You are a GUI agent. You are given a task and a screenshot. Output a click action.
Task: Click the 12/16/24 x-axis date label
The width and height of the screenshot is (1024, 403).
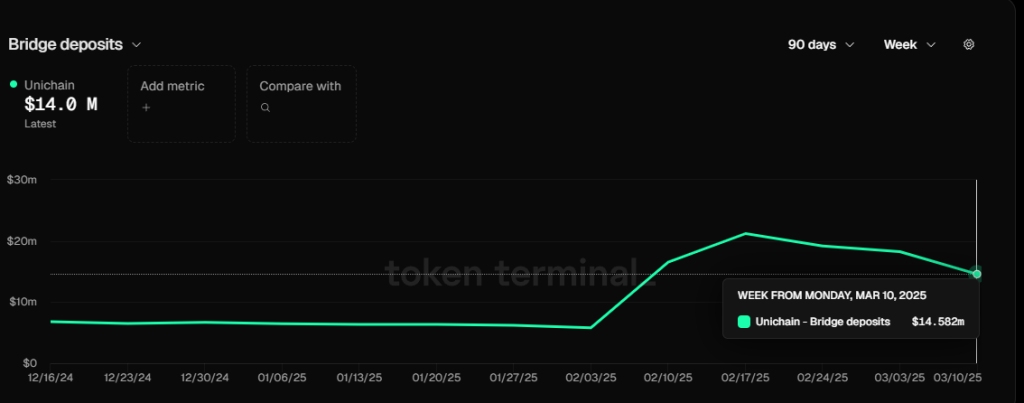(50, 378)
